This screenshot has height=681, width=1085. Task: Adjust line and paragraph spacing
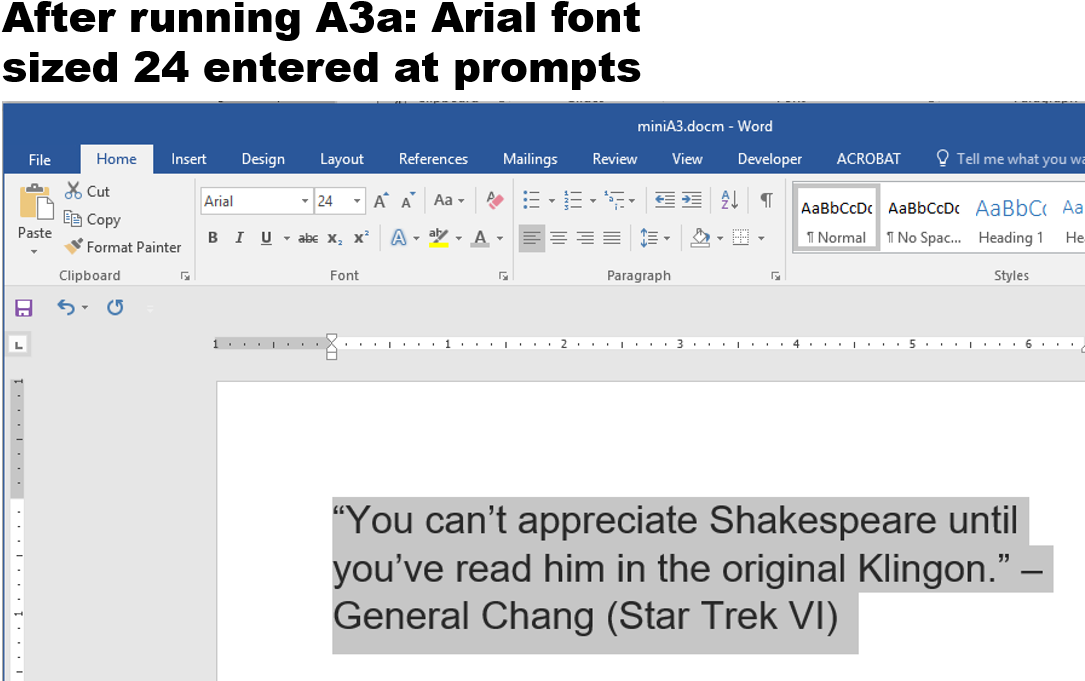[x=648, y=238]
